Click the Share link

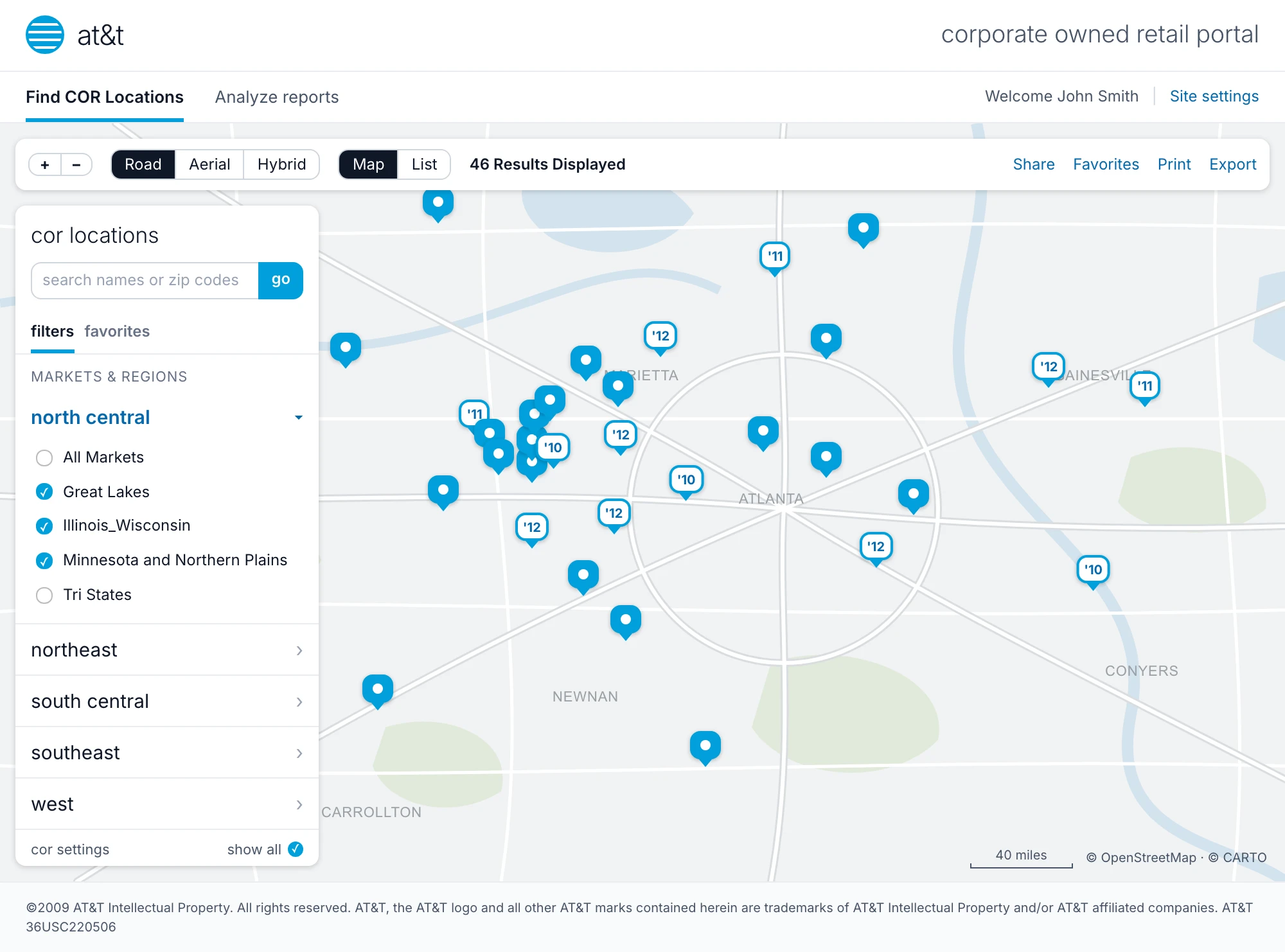[x=1034, y=164]
